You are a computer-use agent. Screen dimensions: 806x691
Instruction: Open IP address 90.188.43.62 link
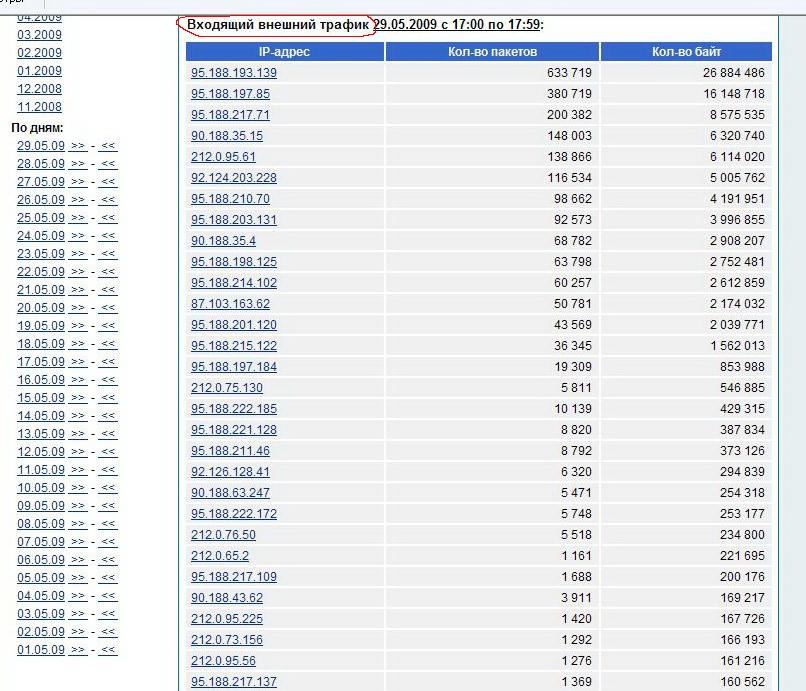(x=227, y=598)
